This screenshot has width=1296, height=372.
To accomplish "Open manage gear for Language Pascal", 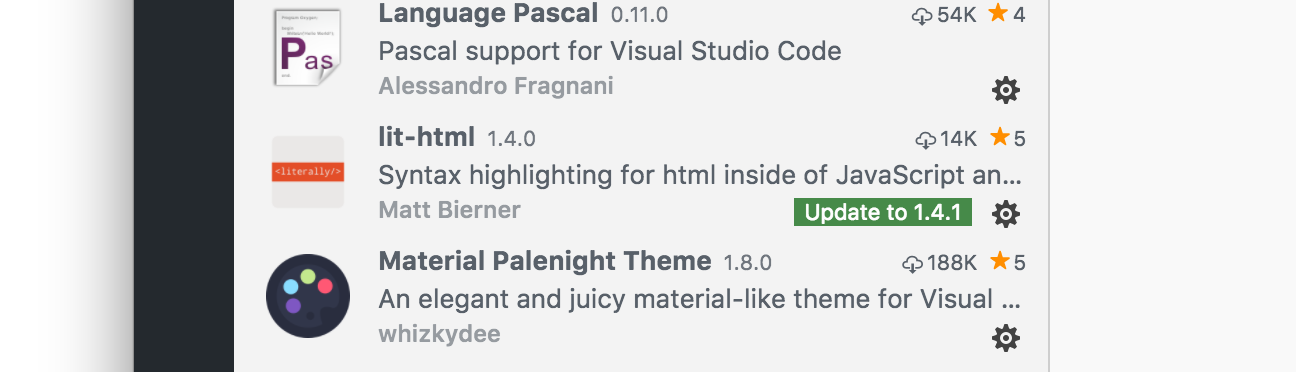I will pos(1005,91).
